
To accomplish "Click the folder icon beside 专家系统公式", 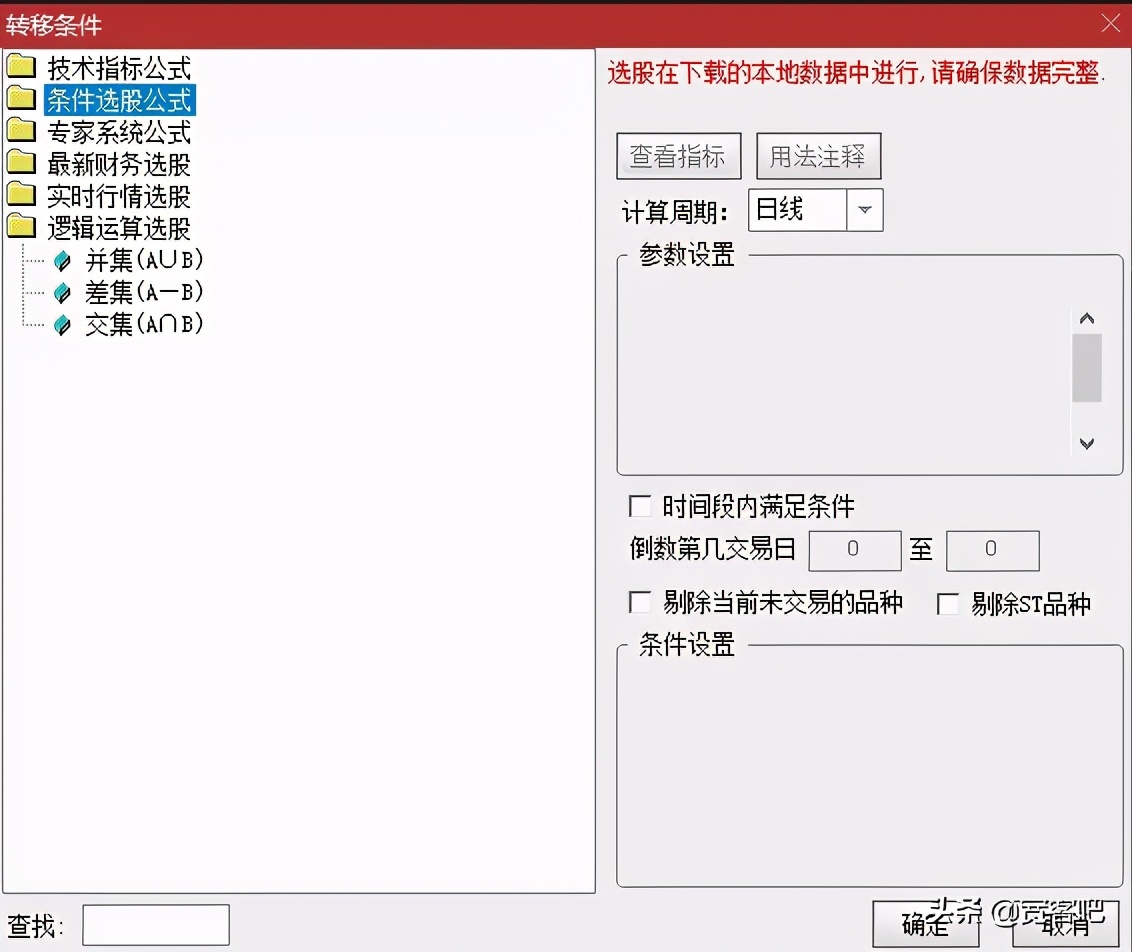I will click(x=22, y=131).
